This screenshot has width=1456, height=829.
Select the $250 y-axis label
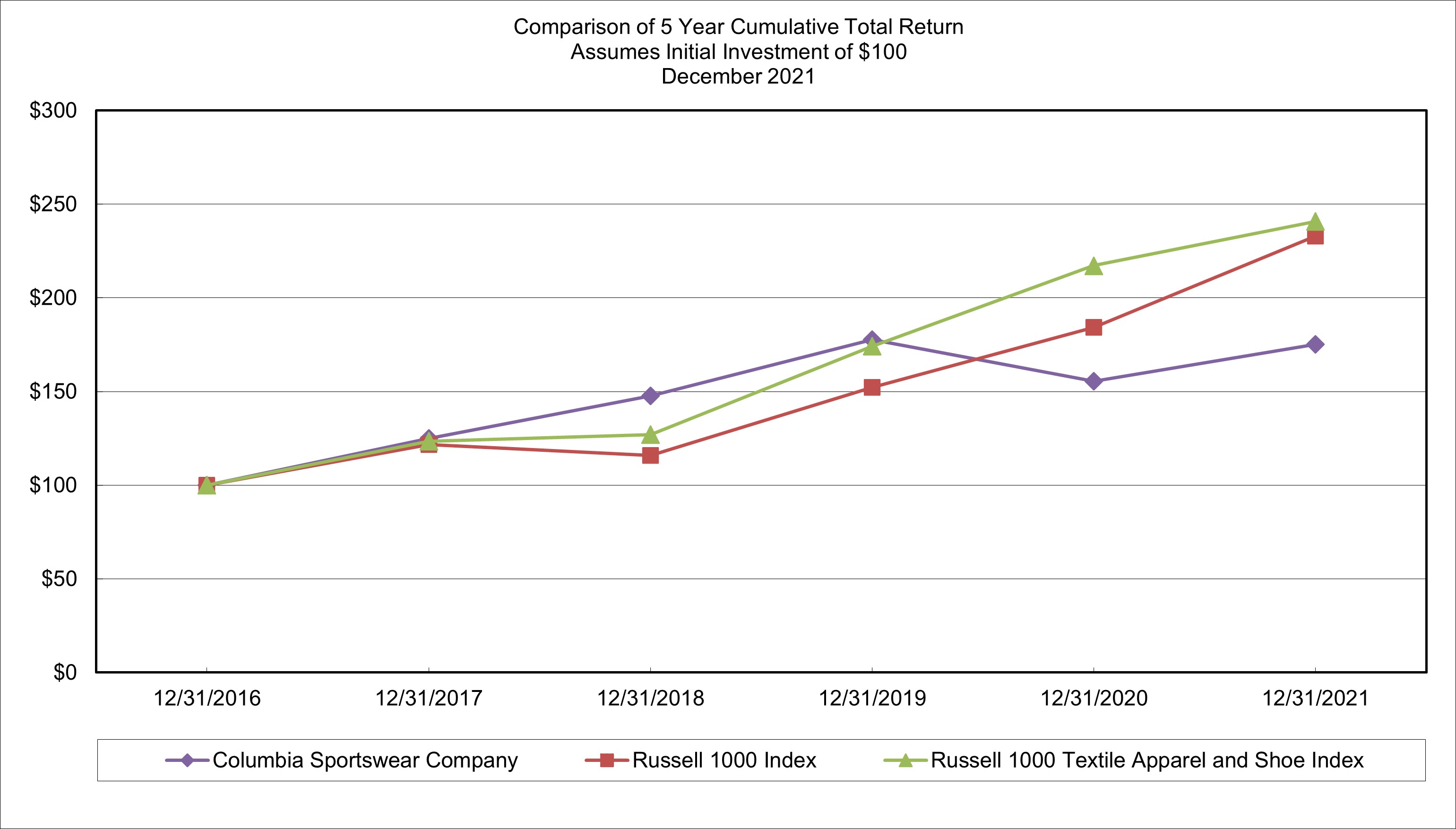(53, 204)
